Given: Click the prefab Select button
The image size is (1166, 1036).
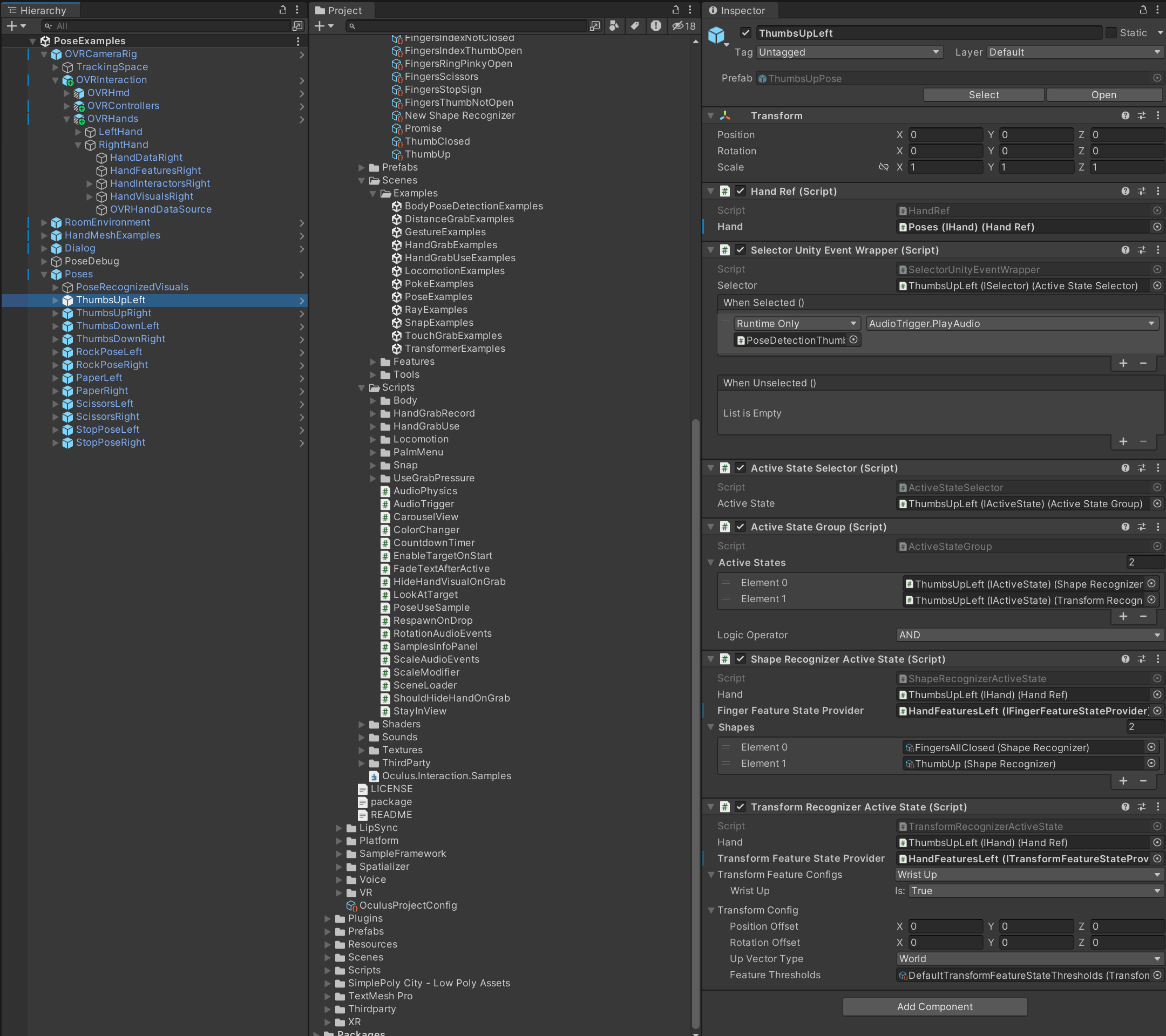Looking at the screenshot, I should click(x=984, y=94).
